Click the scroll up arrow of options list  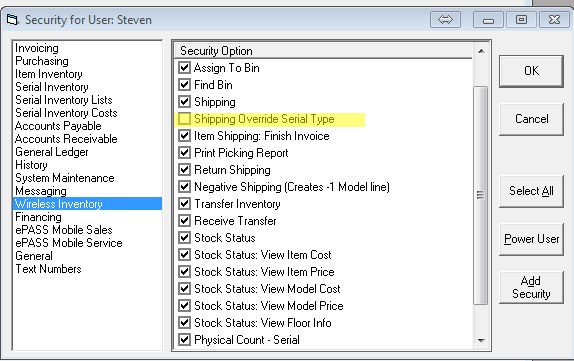click(x=481, y=51)
